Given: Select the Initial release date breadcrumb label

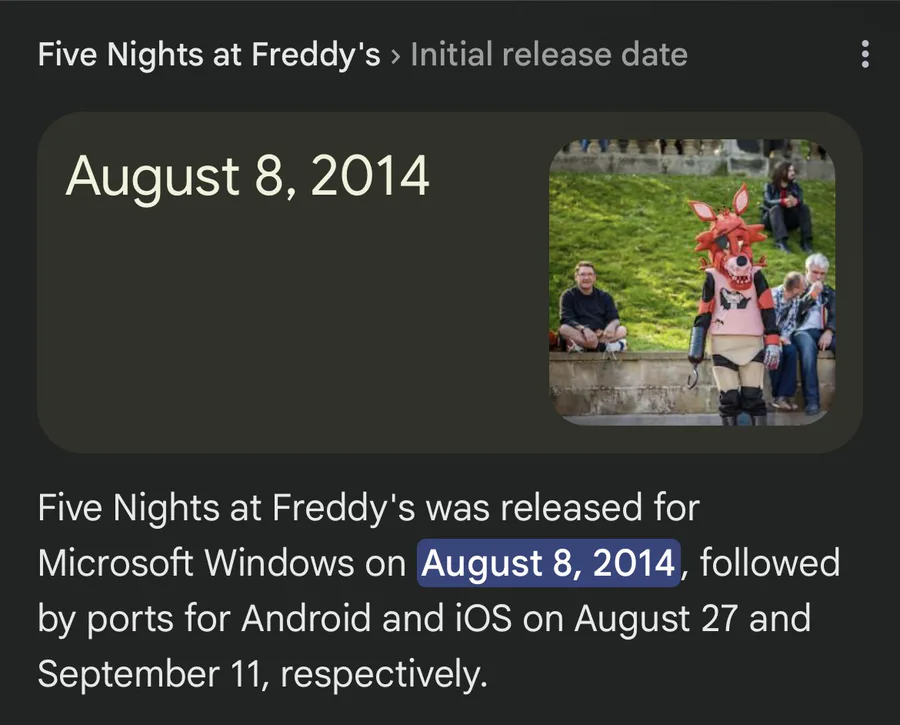Looking at the screenshot, I should 549,55.
